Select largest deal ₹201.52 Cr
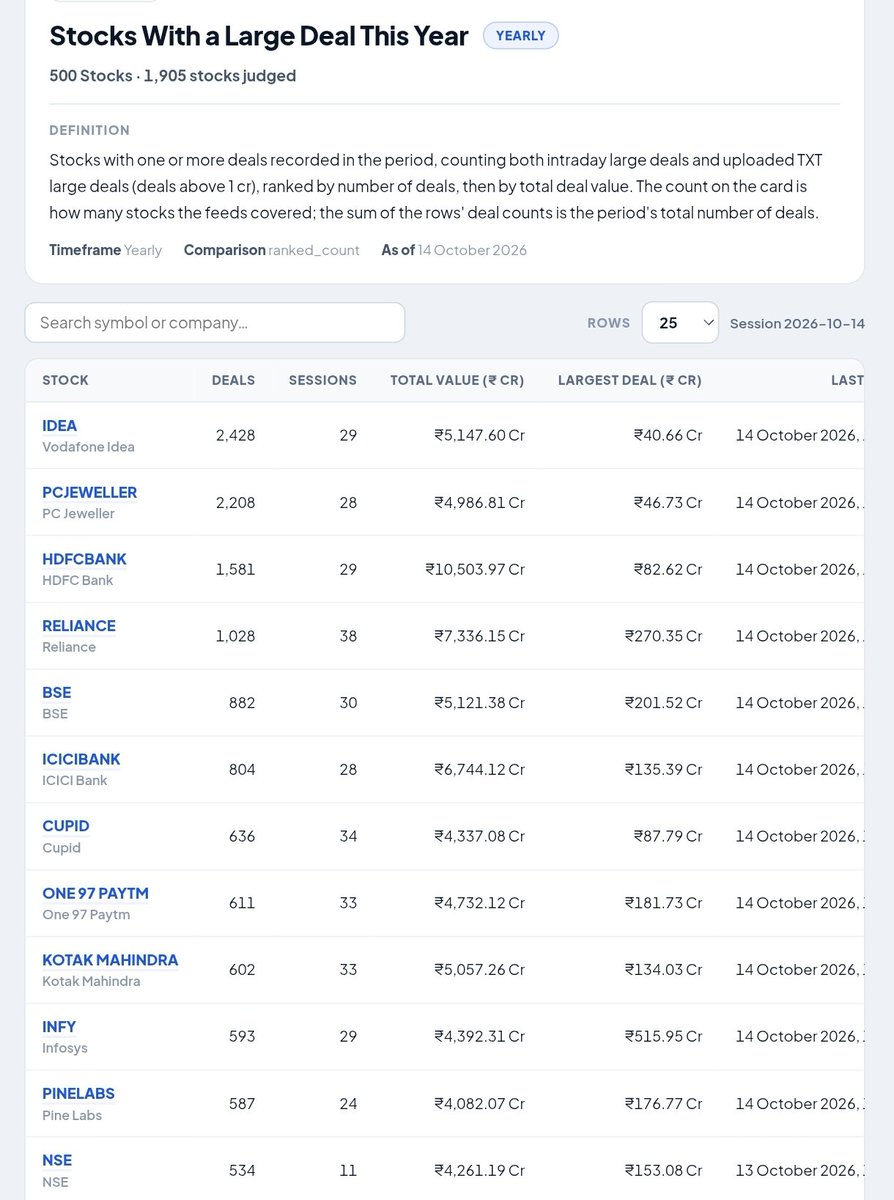Viewport: 894px width, 1200px height. (664, 703)
